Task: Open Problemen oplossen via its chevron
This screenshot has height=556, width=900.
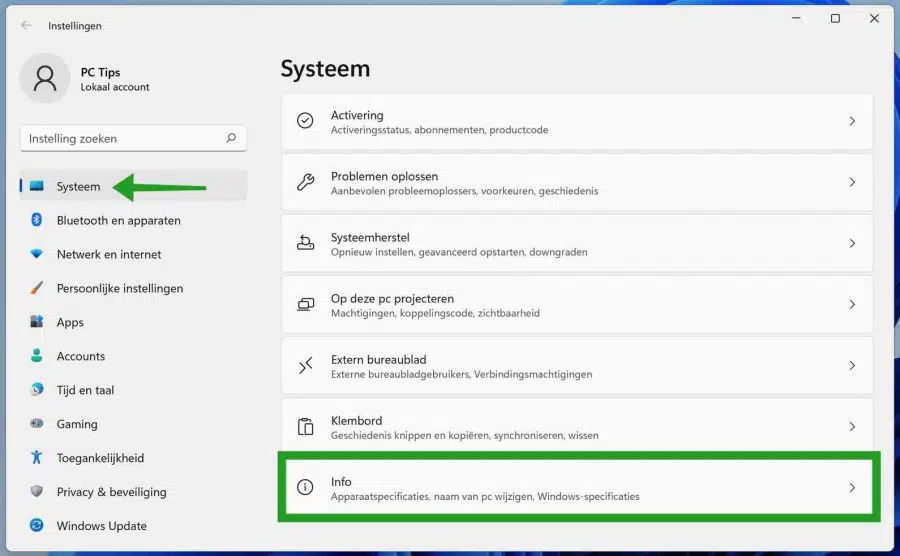Action: click(852, 182)
